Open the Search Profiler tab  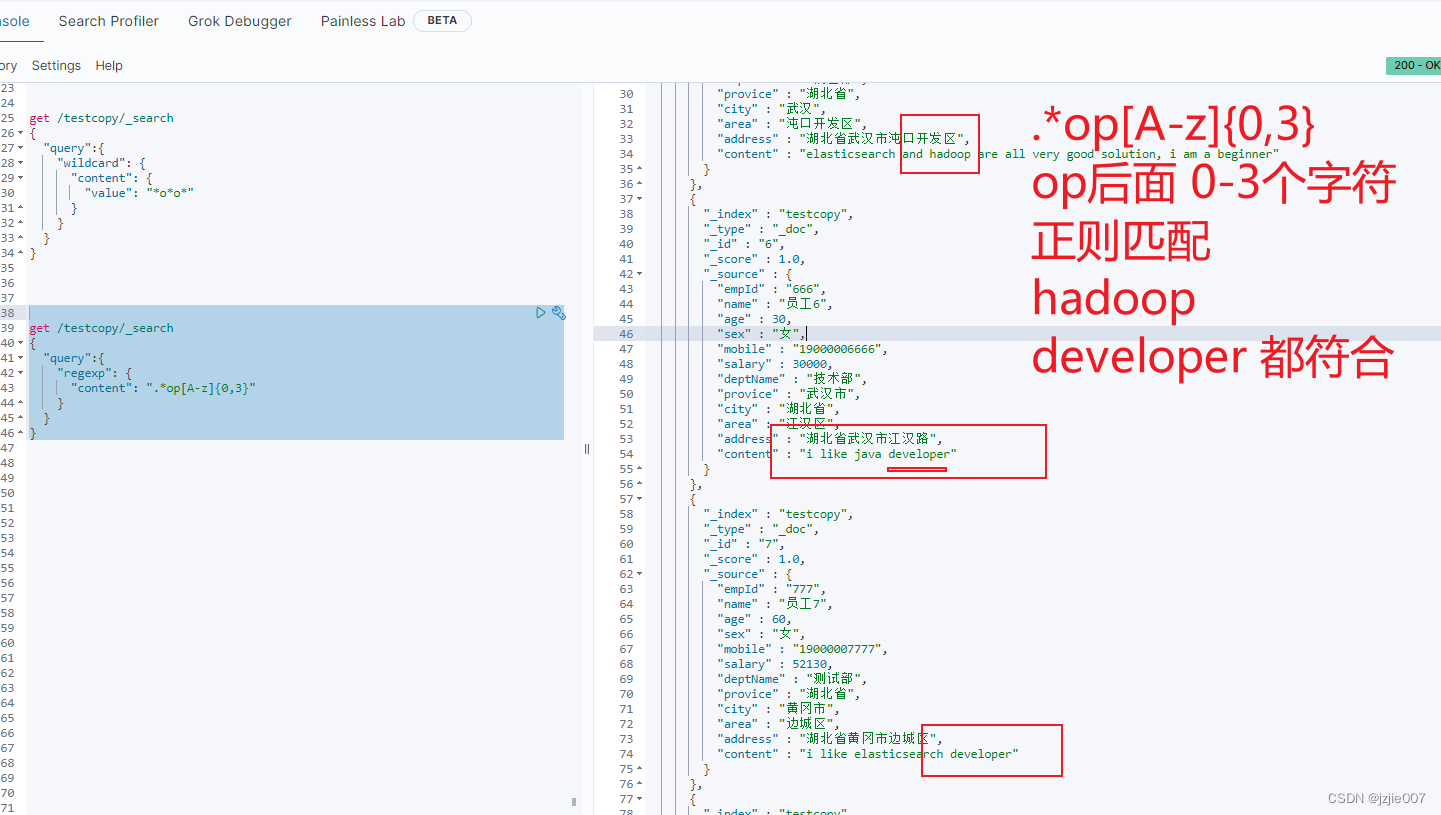pos(108,21)
